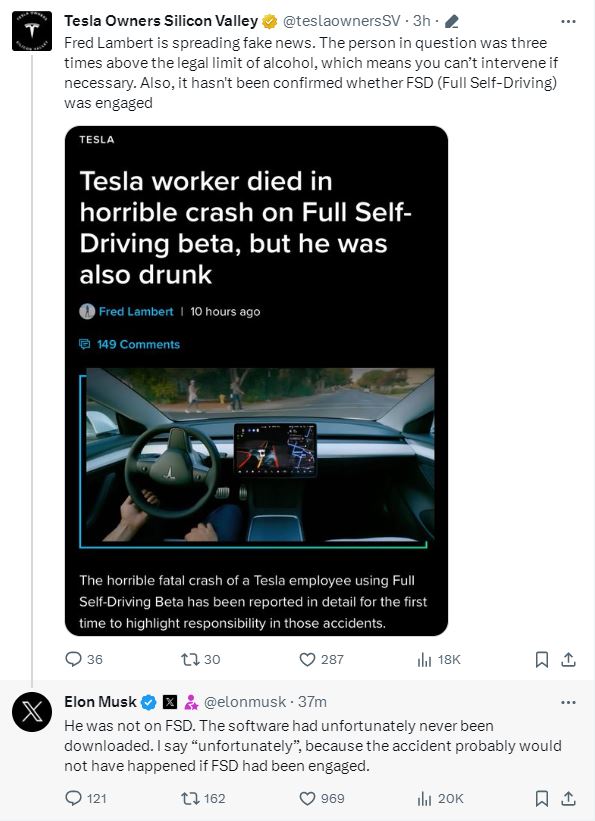595x821 pixels.
Task: Share Elon Musk's reply
Action: (568, 798)
